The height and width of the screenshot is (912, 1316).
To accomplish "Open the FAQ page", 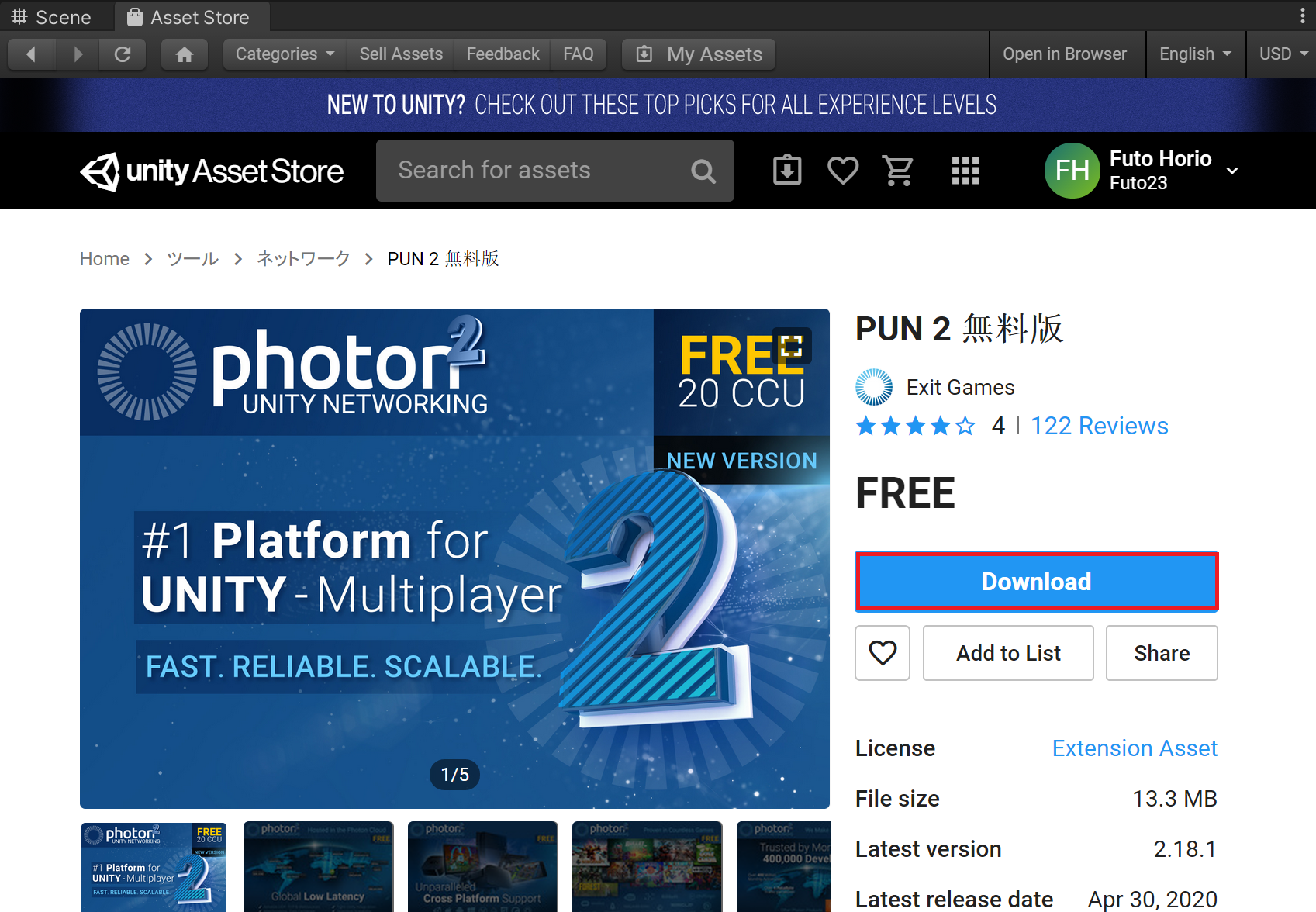I will pos(579,54).
